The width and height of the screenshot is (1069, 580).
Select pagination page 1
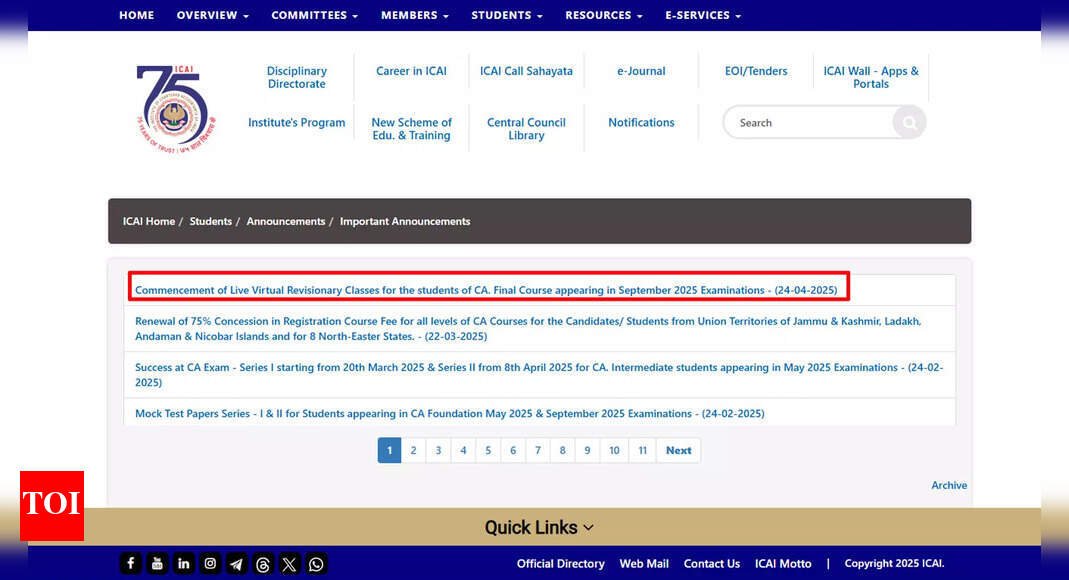pos(389,451)
